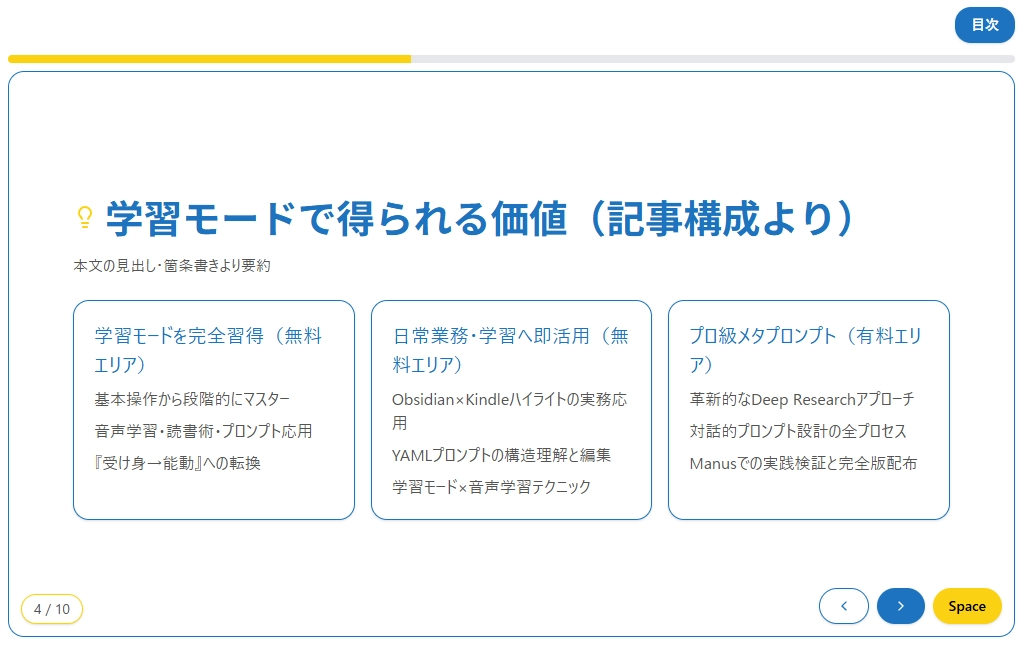The height and width of the screenshot is (645, 1024).
Task: Click the line 音声学習・読書術・プロンプト応用
Action: [203, 431]
